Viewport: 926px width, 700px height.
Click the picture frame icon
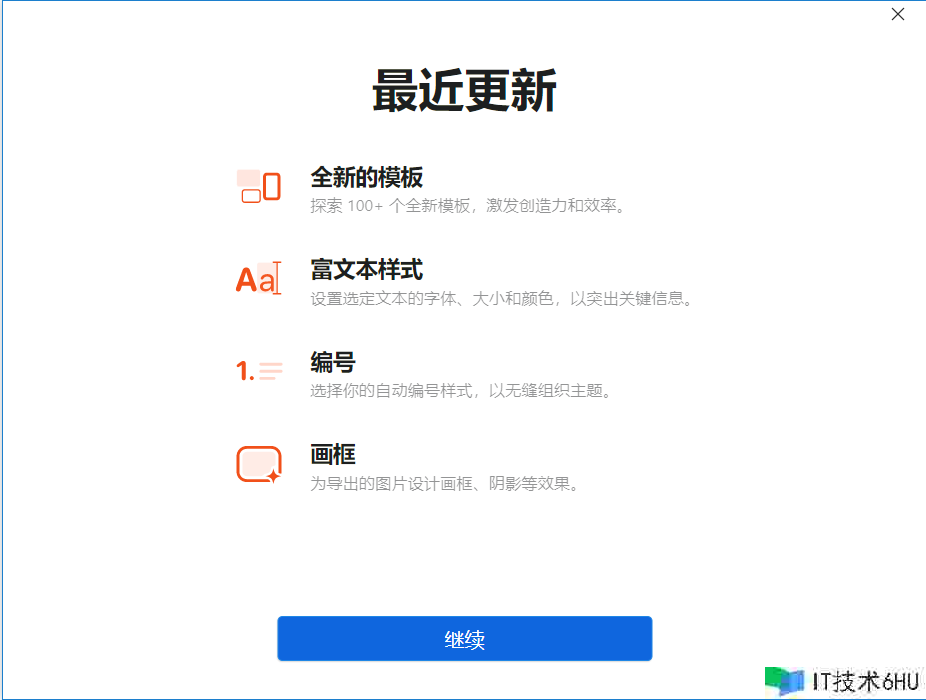258,464
